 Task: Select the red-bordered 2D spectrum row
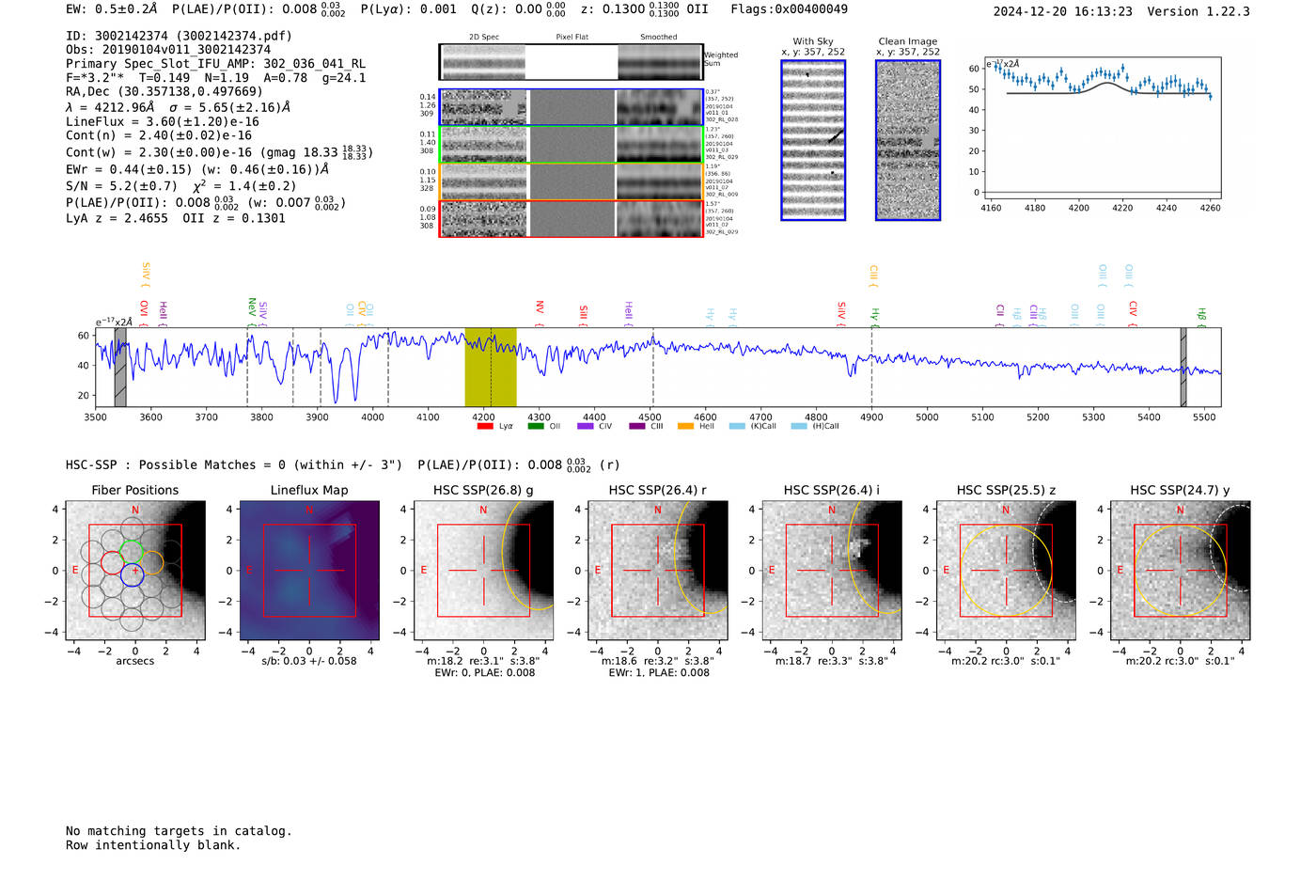click(572, 218)
